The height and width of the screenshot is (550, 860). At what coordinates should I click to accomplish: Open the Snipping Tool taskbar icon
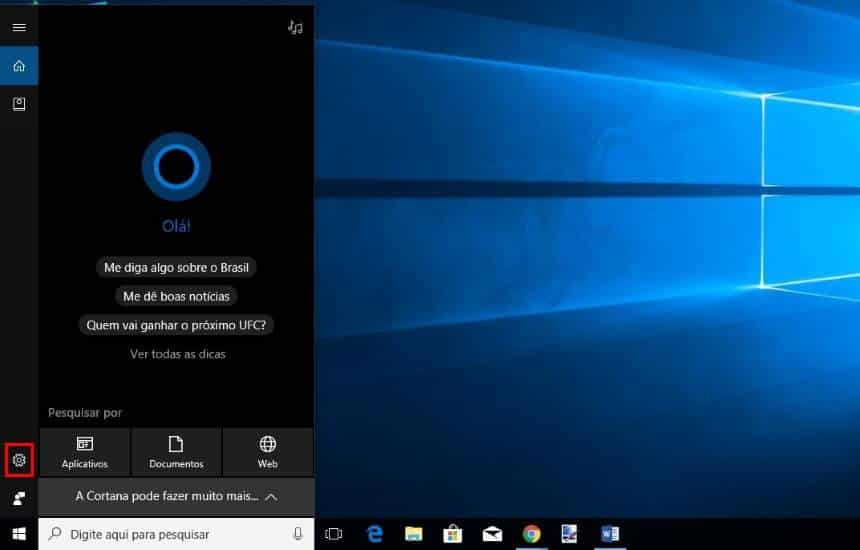point(569,534)
